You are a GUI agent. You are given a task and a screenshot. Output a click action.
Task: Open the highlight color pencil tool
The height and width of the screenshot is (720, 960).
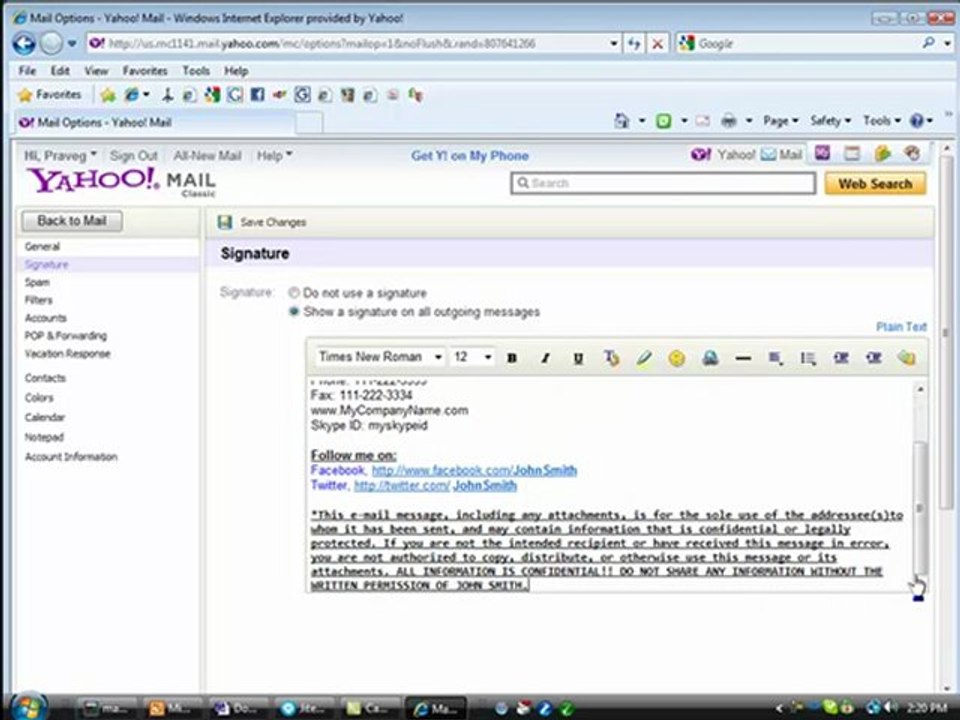tap(643, 358)
